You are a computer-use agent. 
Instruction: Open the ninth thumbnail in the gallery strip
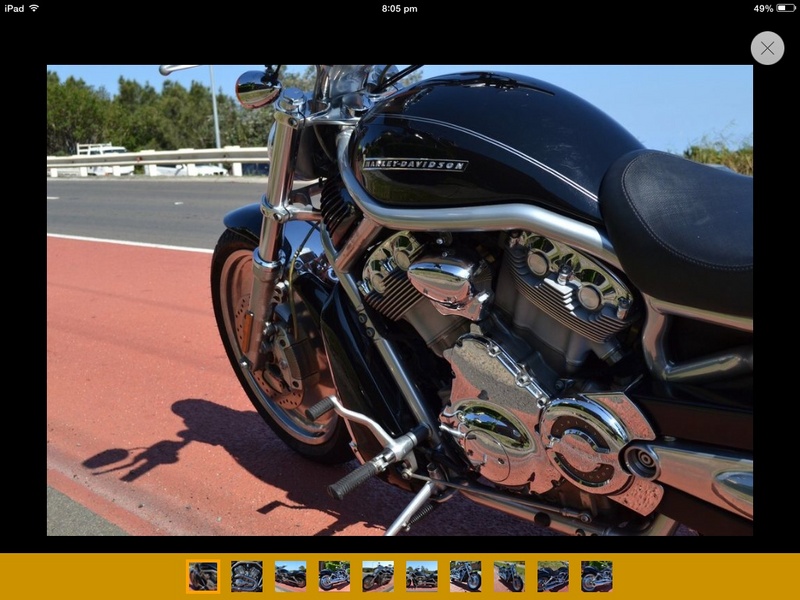[x=553, y=577]
